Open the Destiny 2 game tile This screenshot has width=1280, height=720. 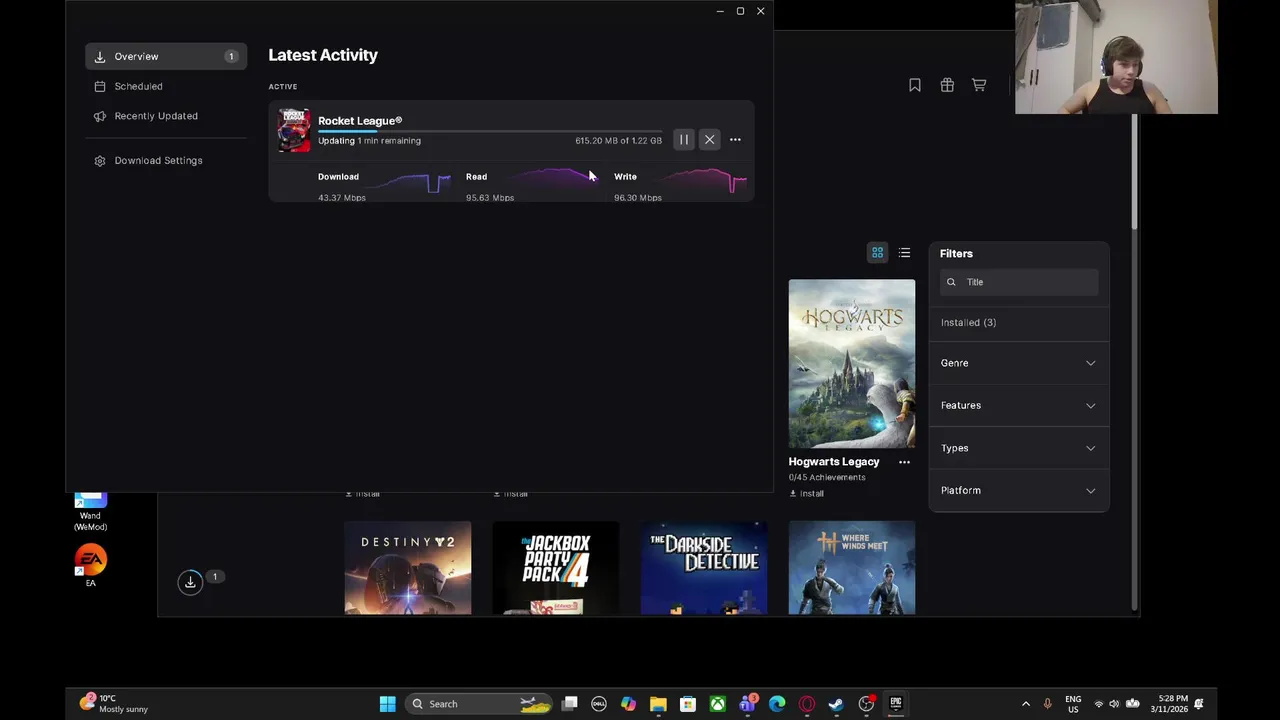(x=408, y=567)
